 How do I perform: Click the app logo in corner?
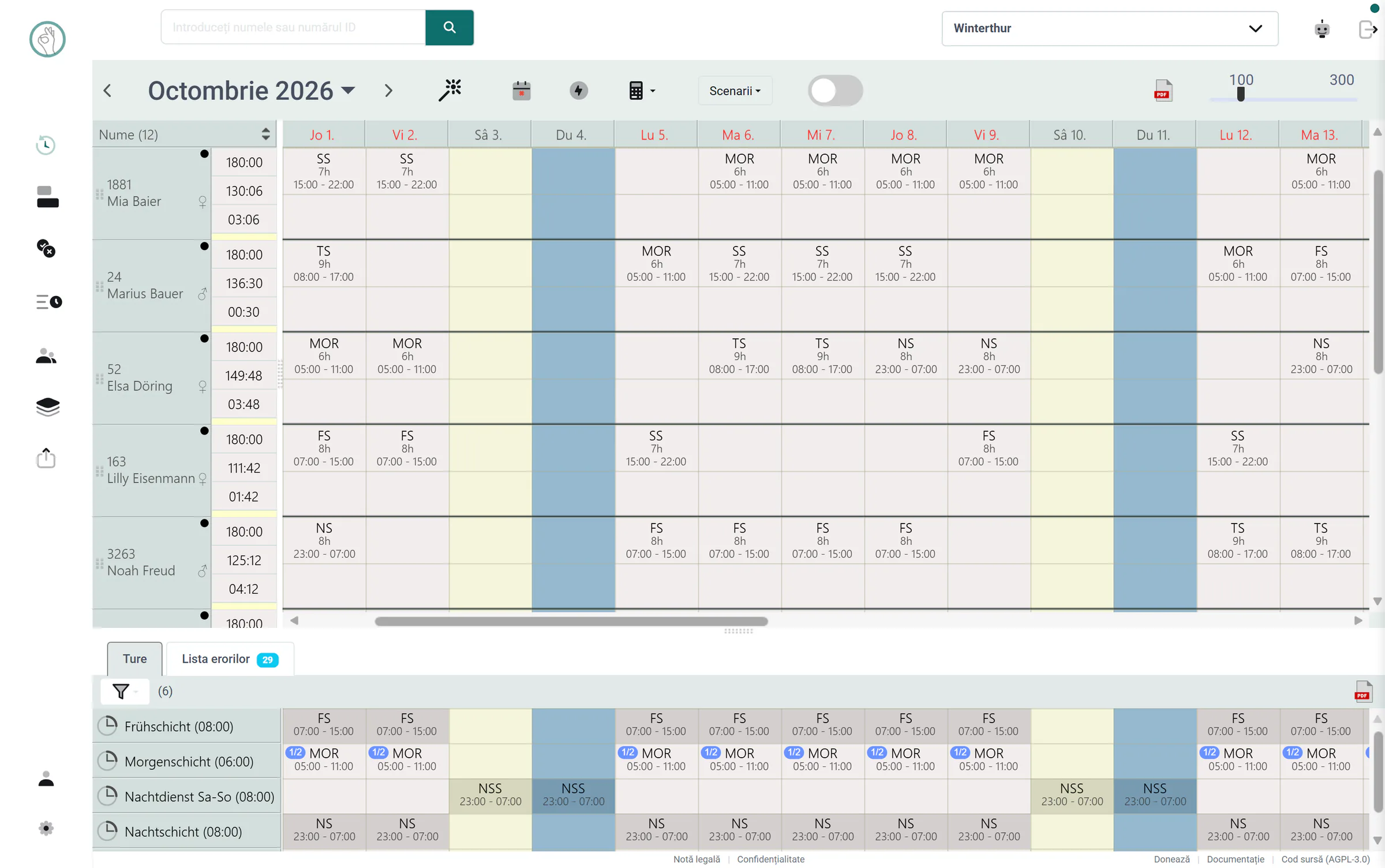point(47,39)
